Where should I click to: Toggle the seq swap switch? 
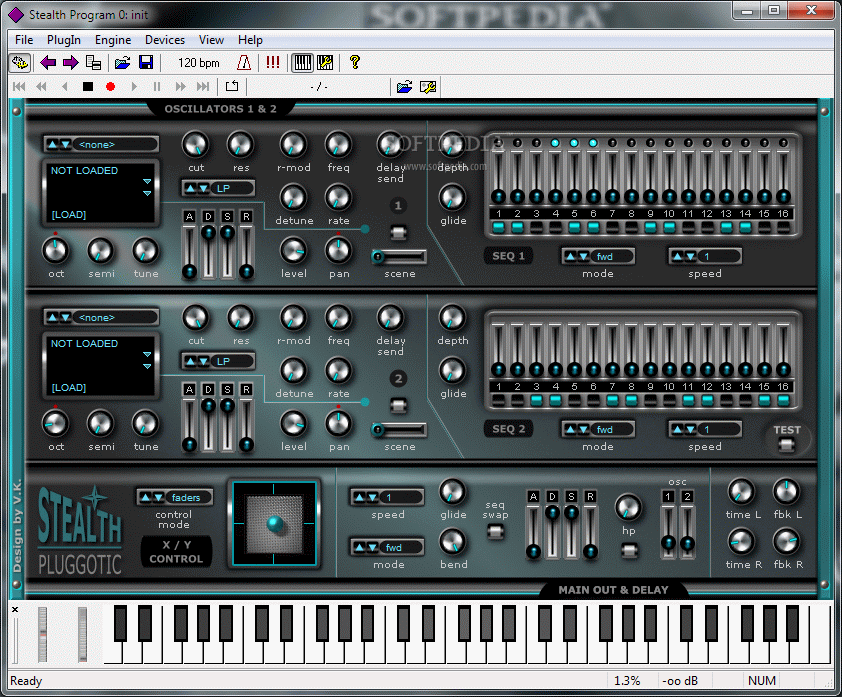tap(495, 532)
